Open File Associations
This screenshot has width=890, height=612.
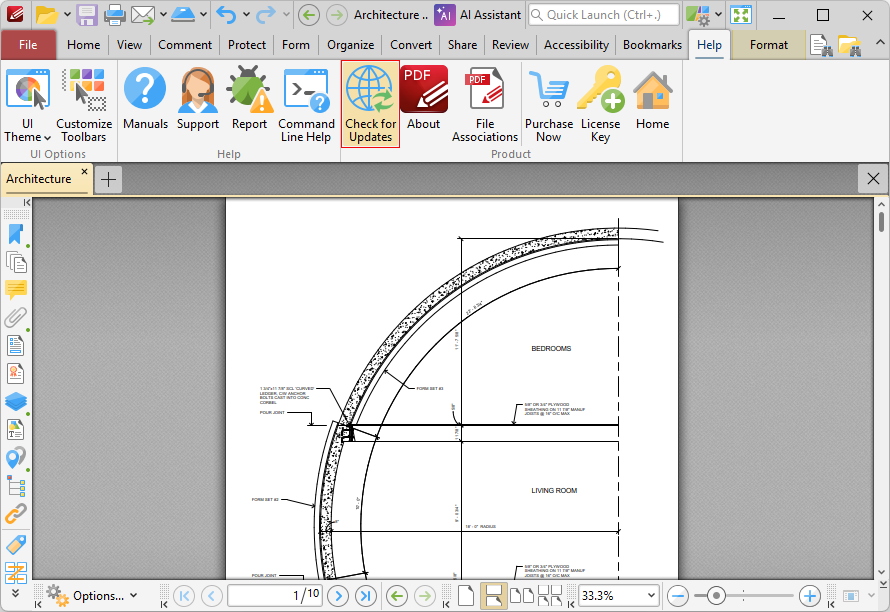coord(485,105)
